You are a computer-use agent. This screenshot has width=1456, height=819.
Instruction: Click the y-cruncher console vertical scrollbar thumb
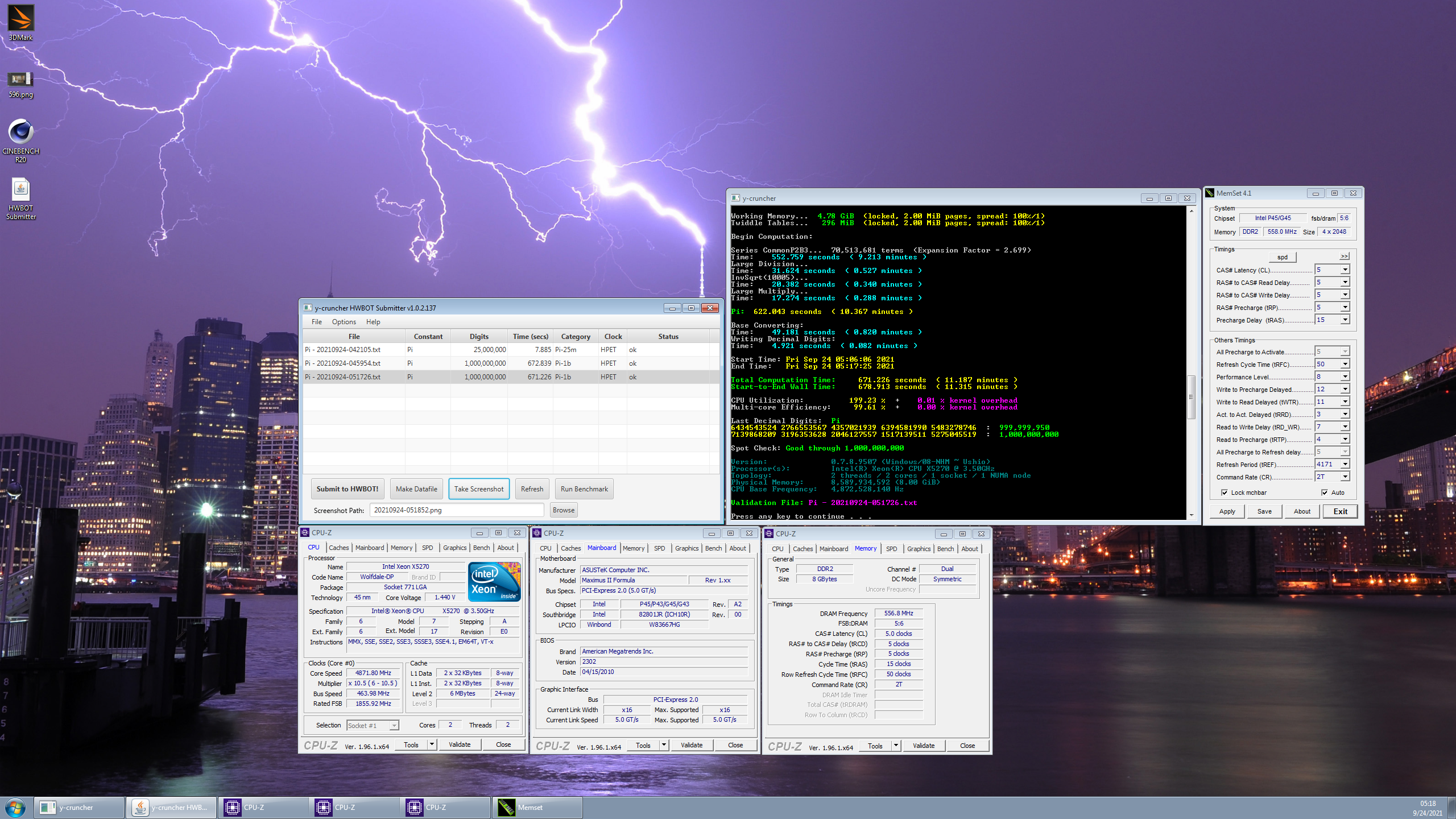click(1191, 397)
